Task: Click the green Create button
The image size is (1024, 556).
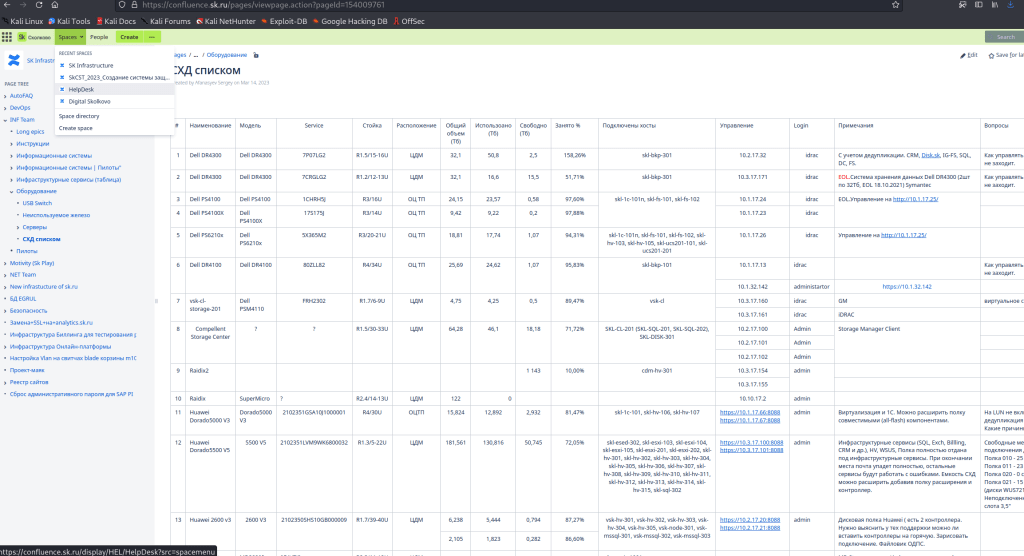Action: [x=129, y=37]
